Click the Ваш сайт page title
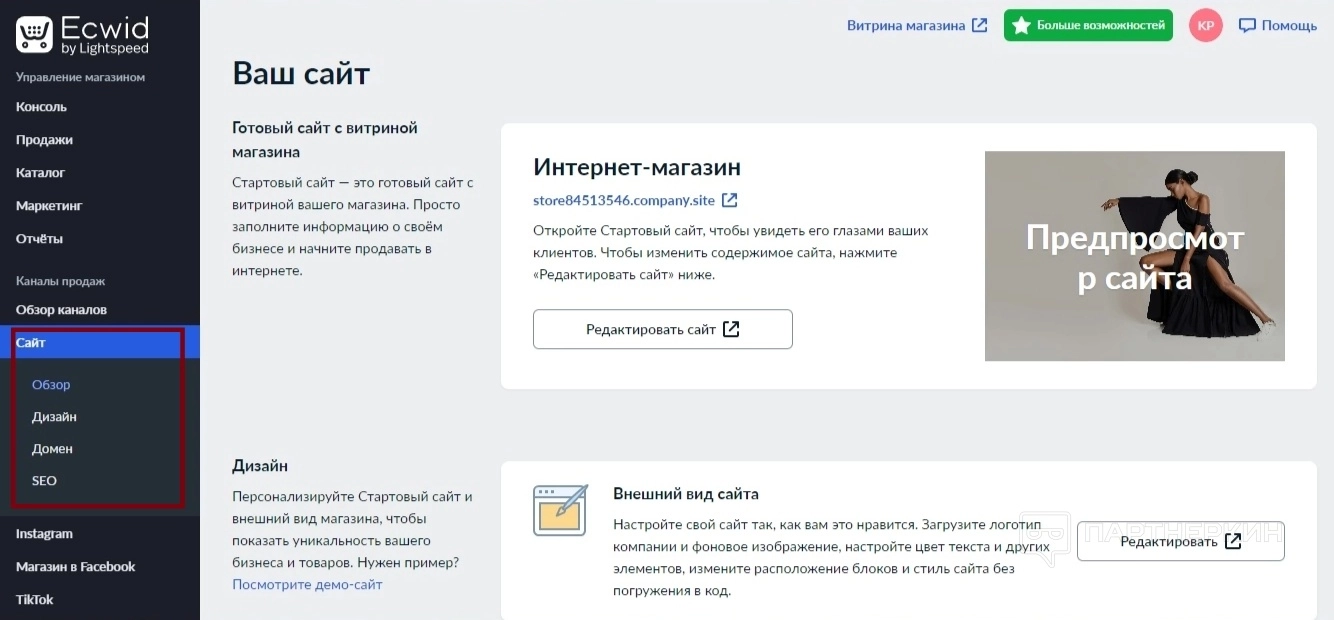 tap(301, 73)
